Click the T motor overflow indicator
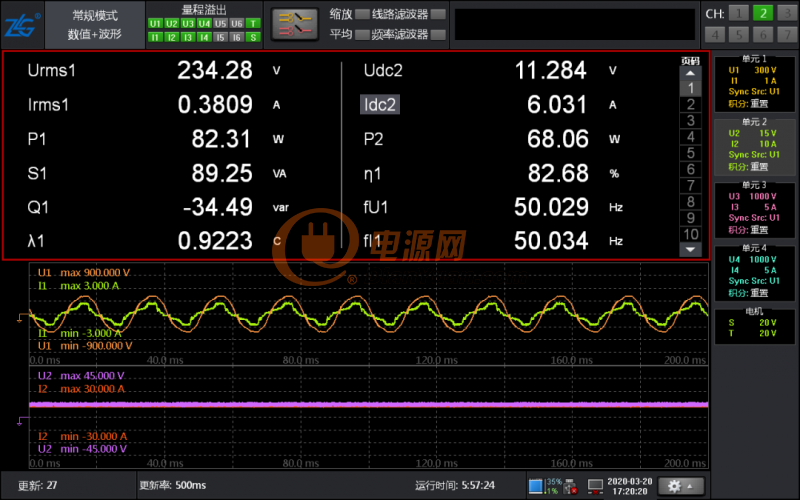The width and height of the screenshot is (800, 500). tap(253, 23)
